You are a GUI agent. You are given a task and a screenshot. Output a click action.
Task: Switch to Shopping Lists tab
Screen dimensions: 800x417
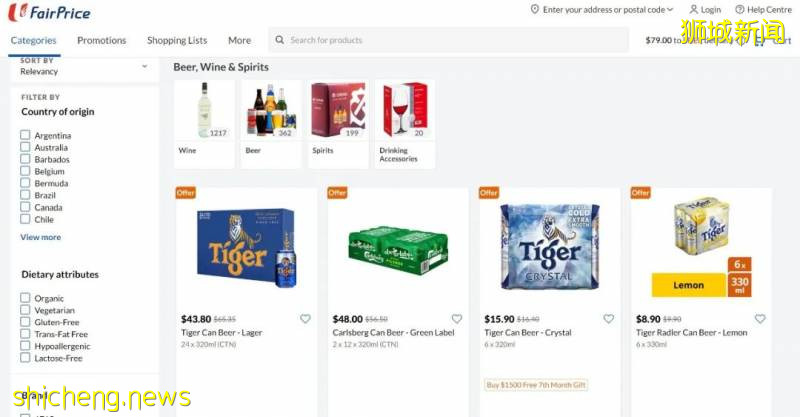tap(177, 41)
